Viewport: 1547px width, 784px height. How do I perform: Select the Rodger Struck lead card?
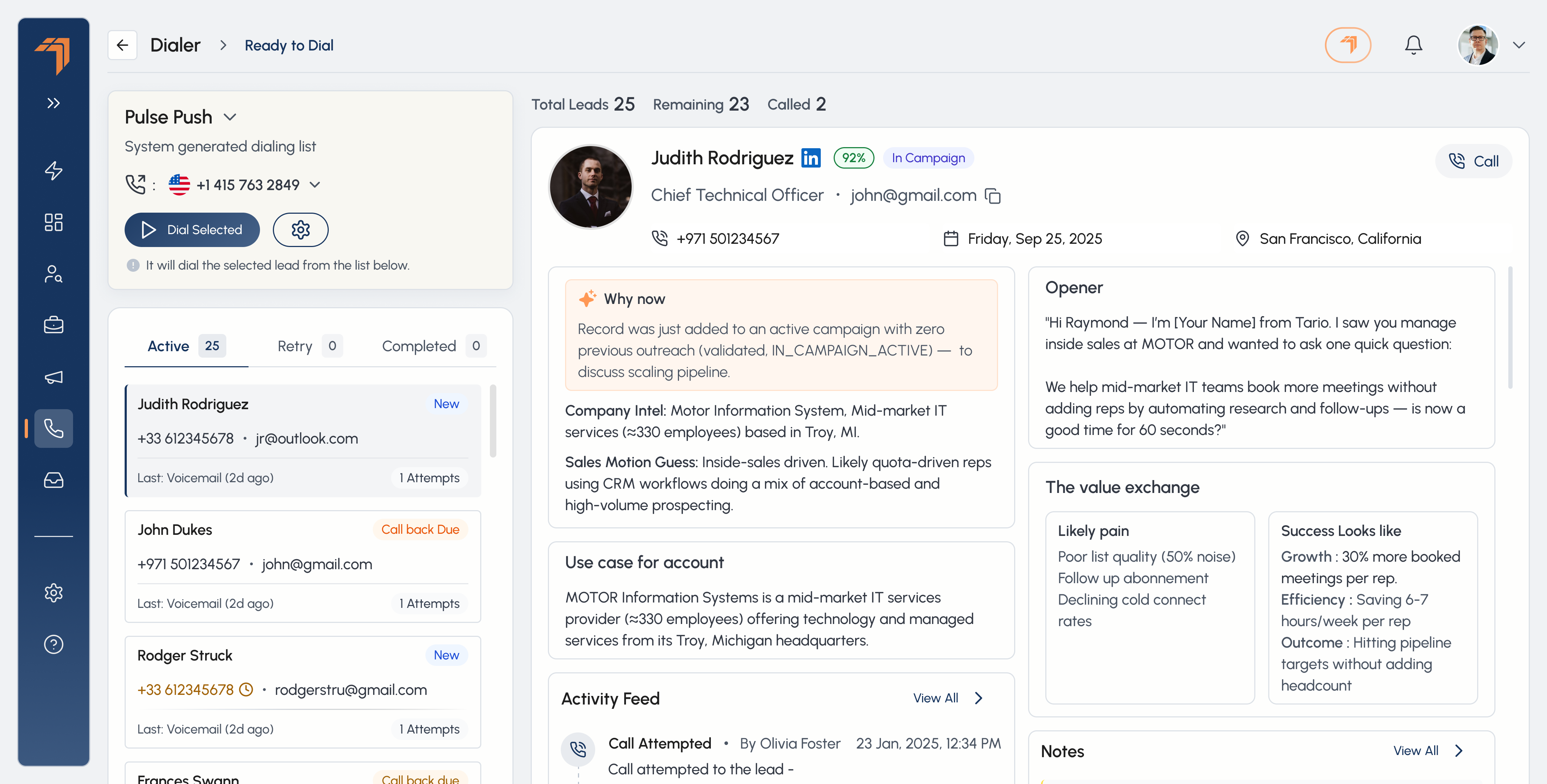(303, 692)
